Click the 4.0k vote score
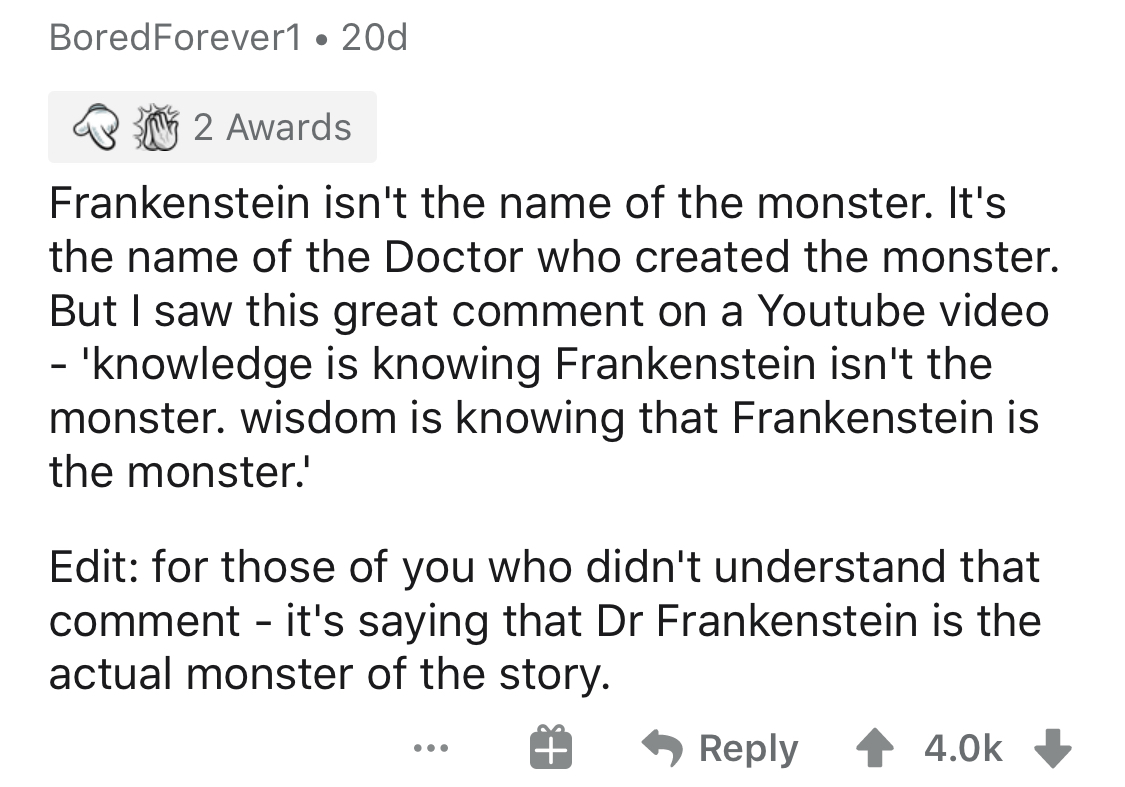 [x=963, y=749]
